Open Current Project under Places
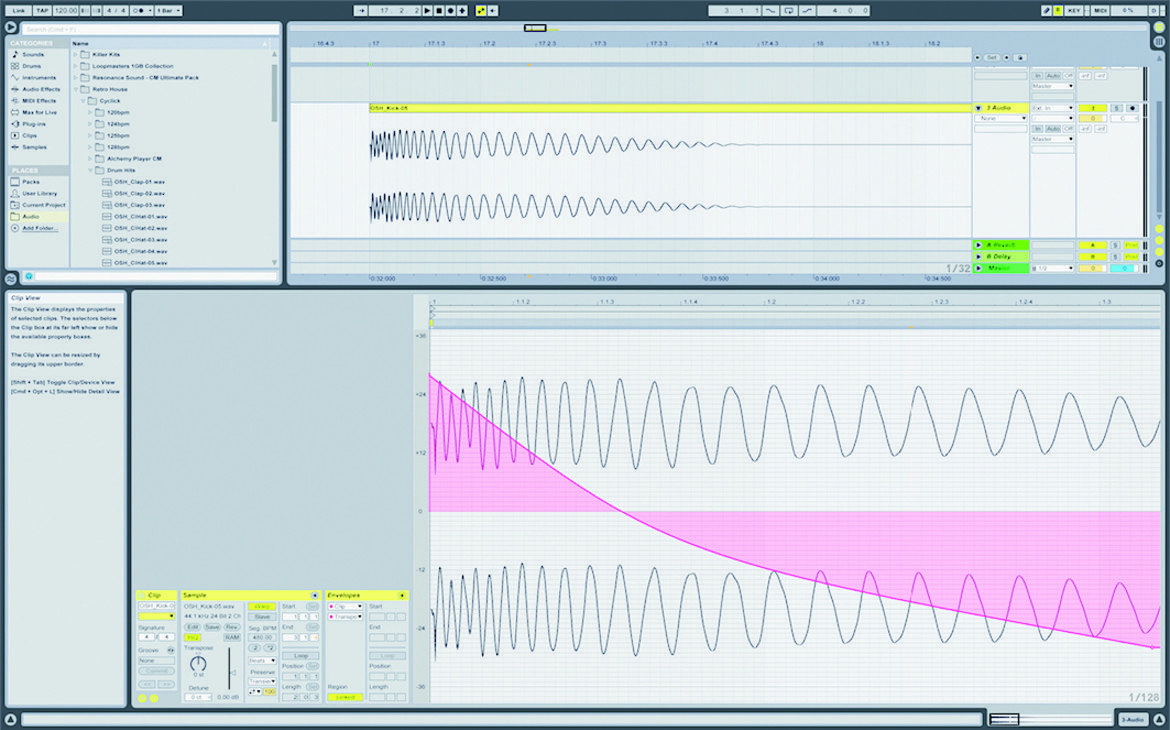 pyautogui.click(x=43, y=205)
